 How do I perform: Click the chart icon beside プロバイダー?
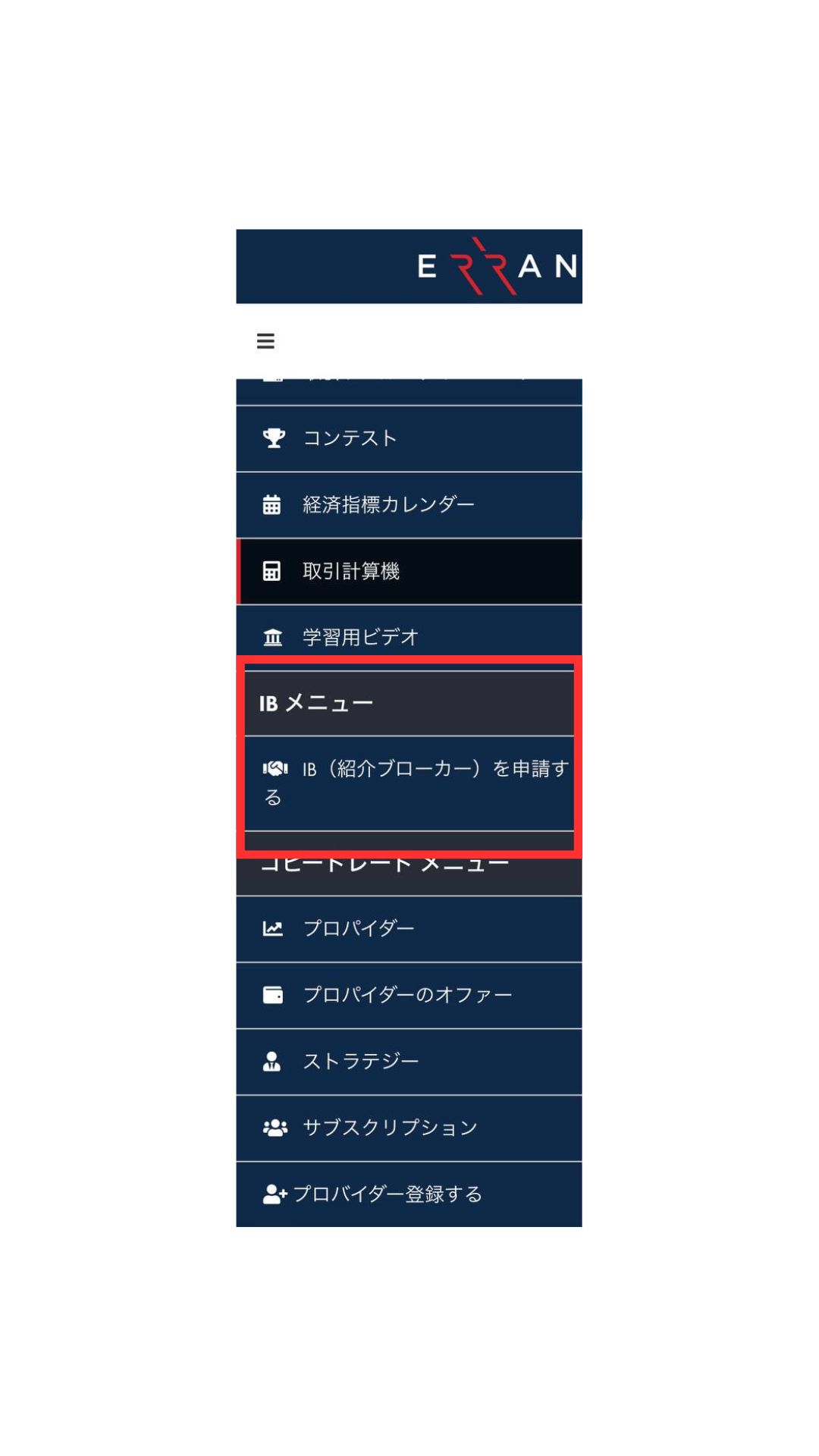tap(272, 928)
